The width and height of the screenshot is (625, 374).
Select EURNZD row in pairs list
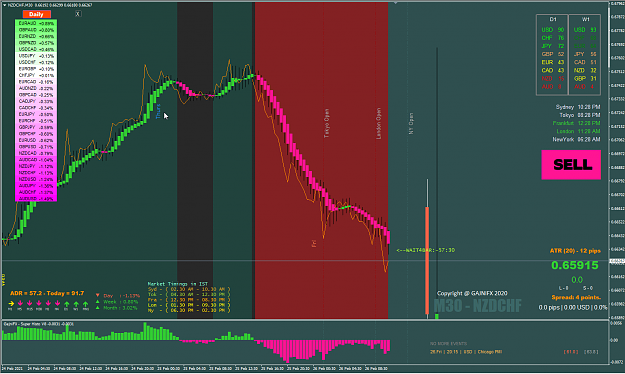point(36,36)
